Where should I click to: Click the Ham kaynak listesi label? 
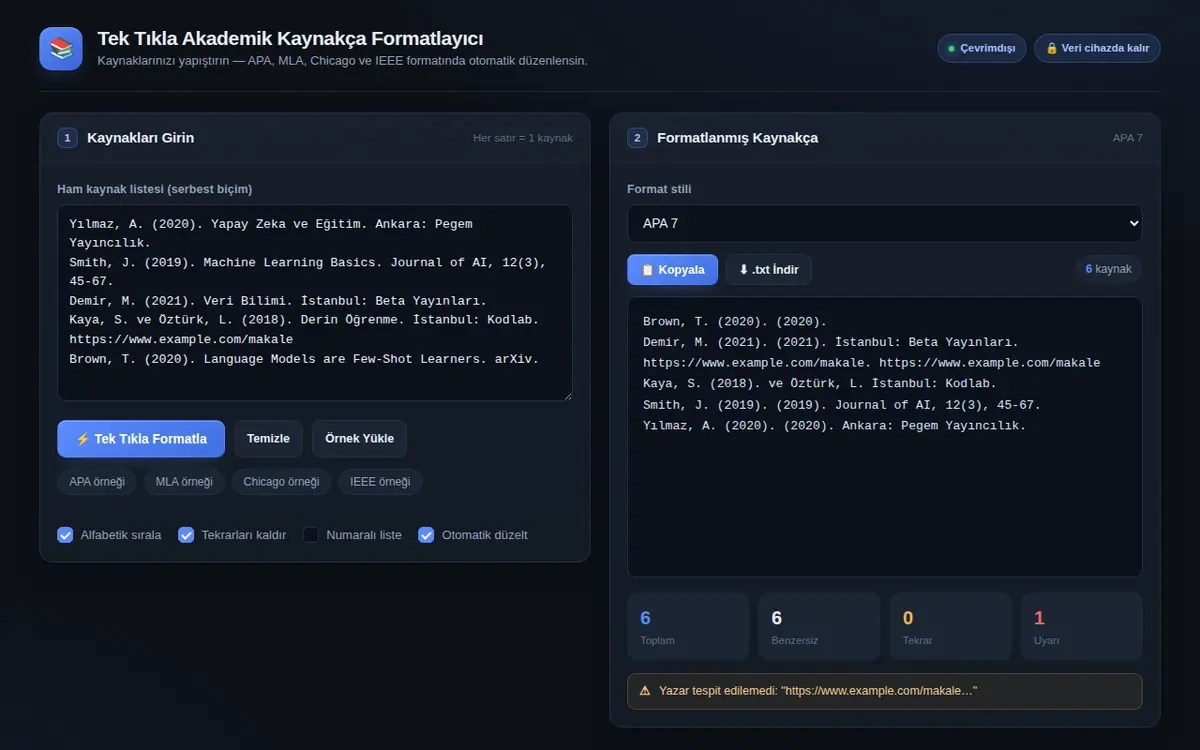pyautogui.click(x=154, y=189)
